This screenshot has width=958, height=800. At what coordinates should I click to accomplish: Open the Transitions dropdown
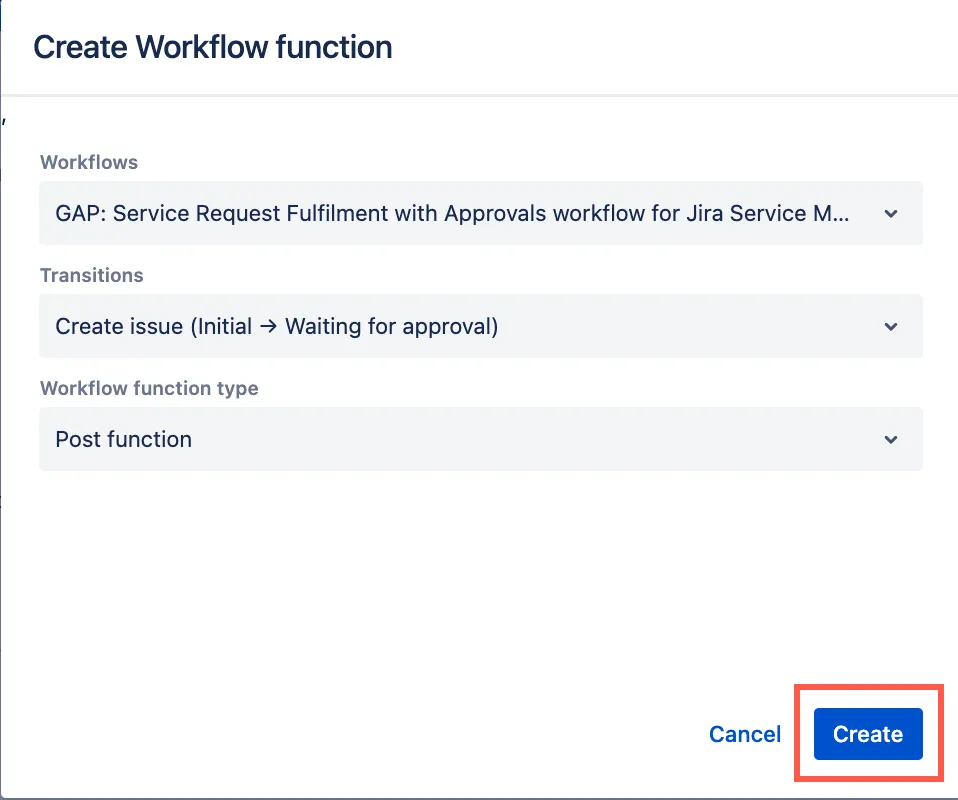point(481,326)
